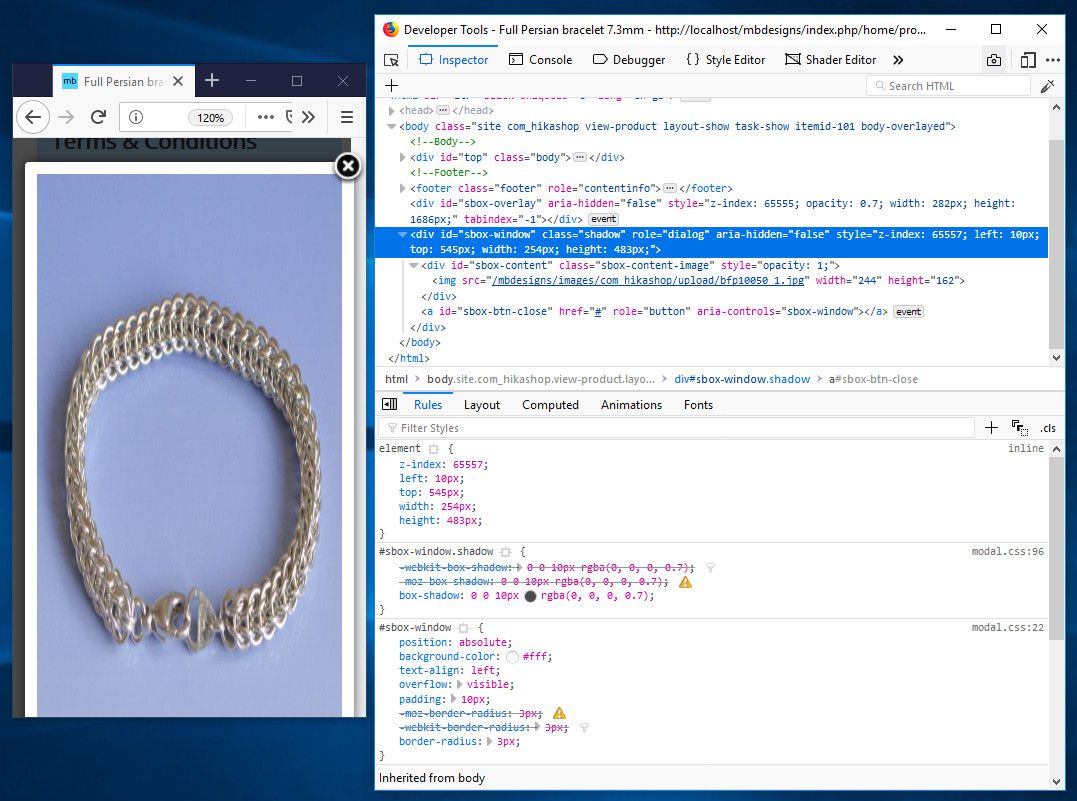Show more developer tools tabs
The width and height of the screenshot is (1077, 801).
pos(898,60)
